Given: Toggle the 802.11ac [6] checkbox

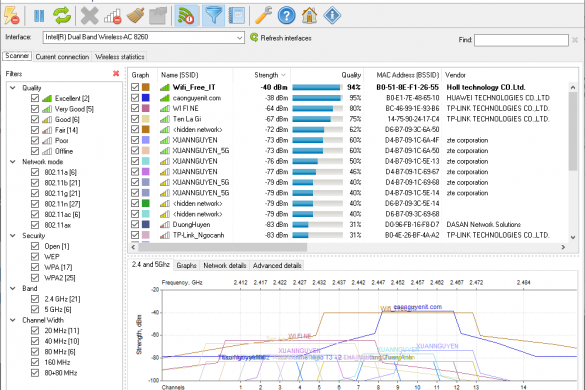Looking at the screenshot, I should pyautogui.click(x=35, y=214).
